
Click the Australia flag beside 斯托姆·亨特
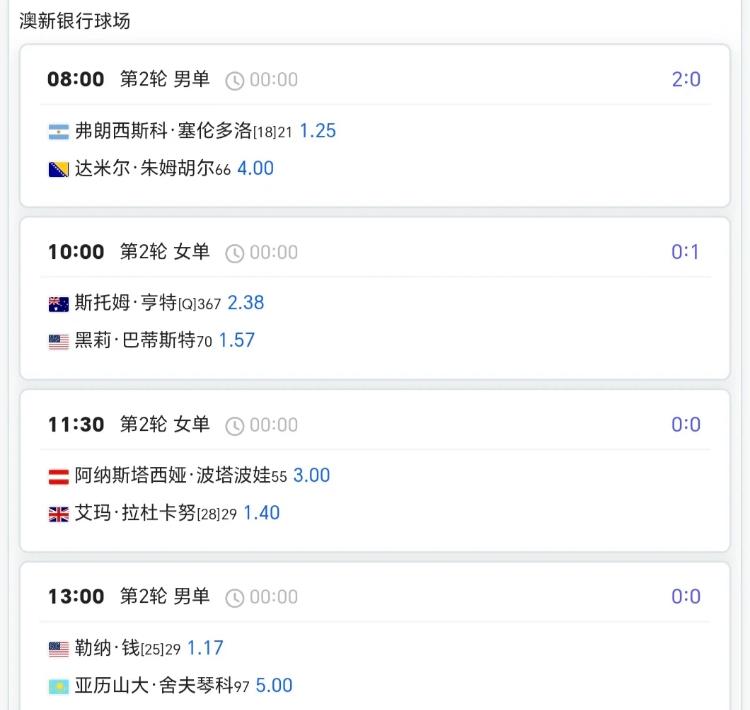58,303
